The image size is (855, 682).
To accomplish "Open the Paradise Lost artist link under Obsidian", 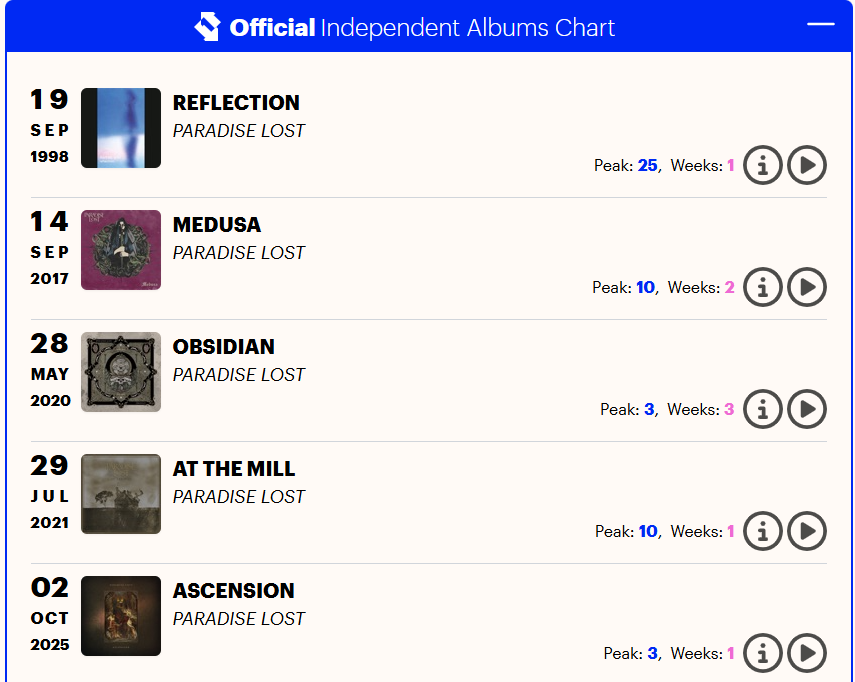I will pyautogui.click(x=239, y=375).
